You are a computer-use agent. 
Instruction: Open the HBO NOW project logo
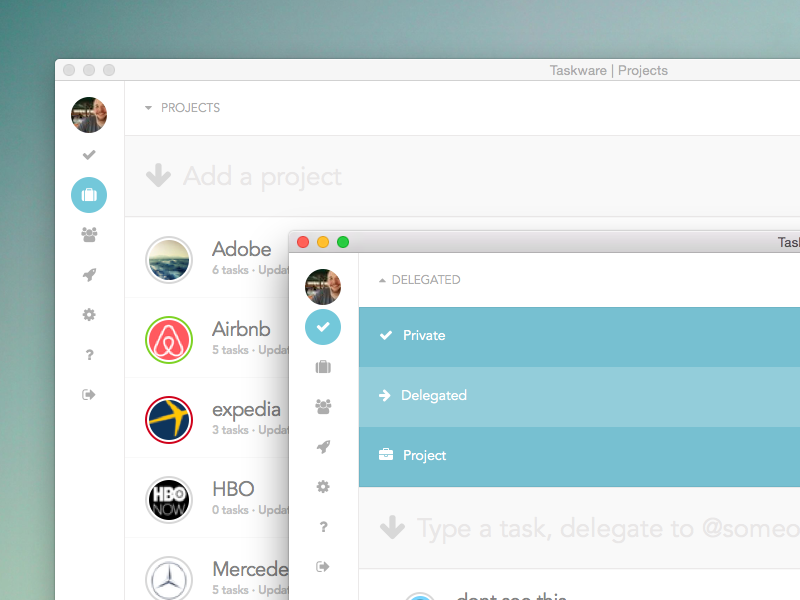pos(169,500)
